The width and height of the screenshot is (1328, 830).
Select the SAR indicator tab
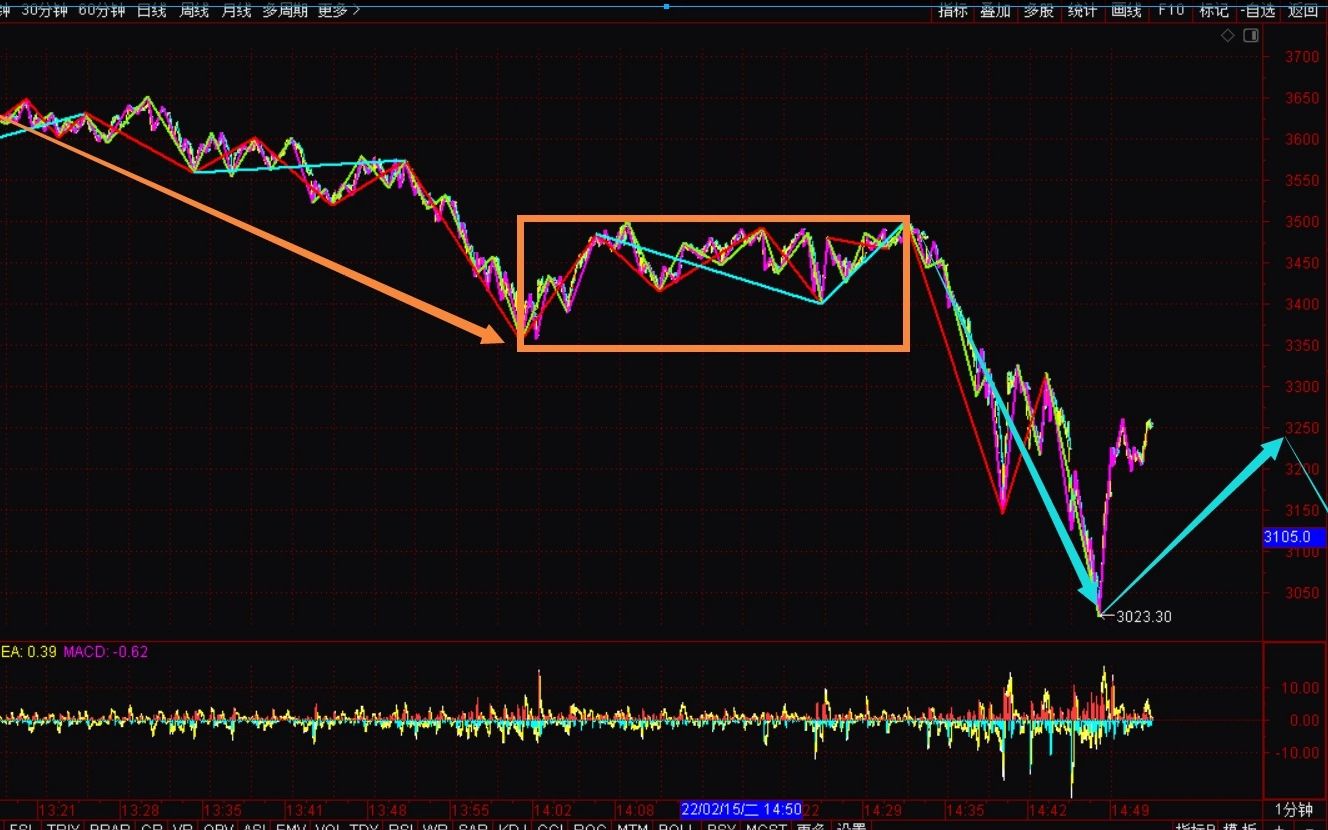473,826
